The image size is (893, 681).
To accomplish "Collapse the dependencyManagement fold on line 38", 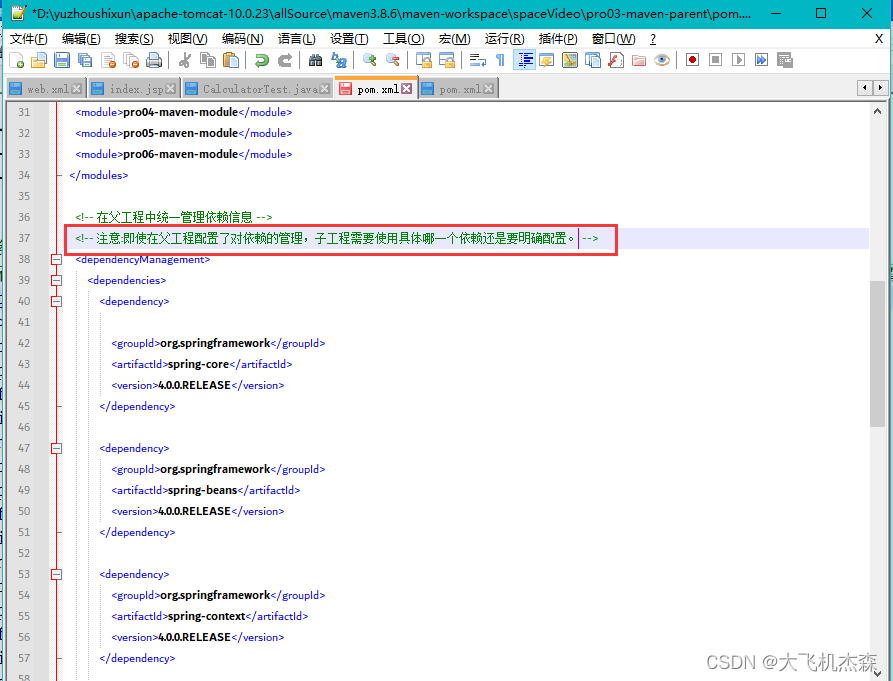I will (x=56, y=259).
